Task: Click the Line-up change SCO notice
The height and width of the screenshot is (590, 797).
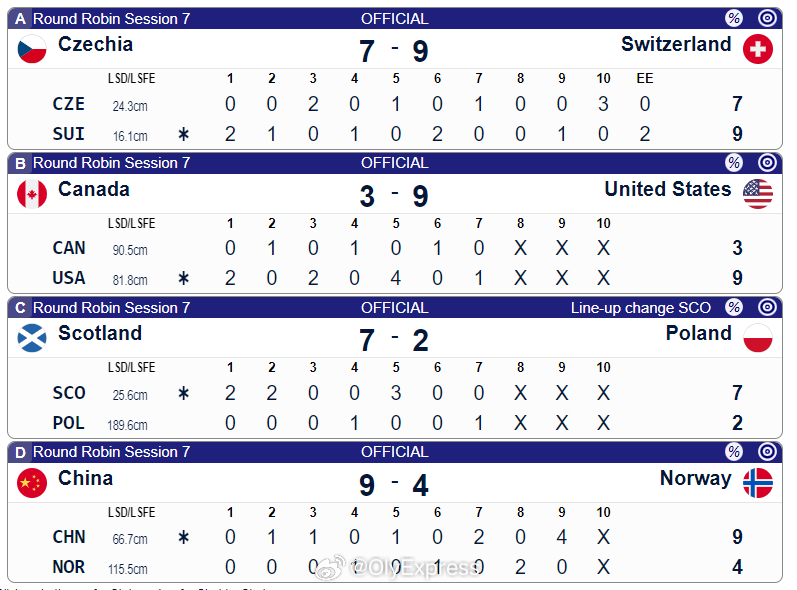Action: 640,308
